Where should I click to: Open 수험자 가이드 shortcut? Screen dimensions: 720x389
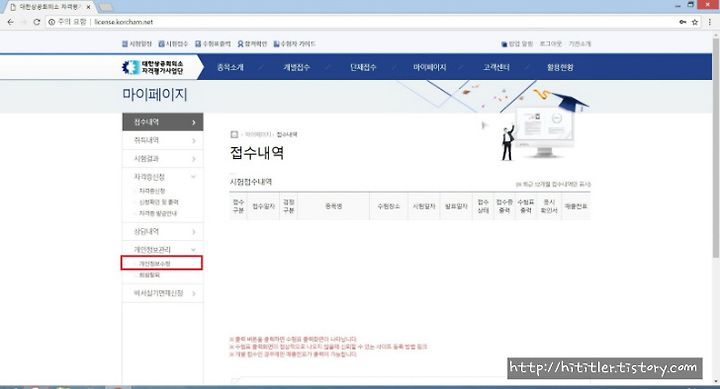coord(294,44)
